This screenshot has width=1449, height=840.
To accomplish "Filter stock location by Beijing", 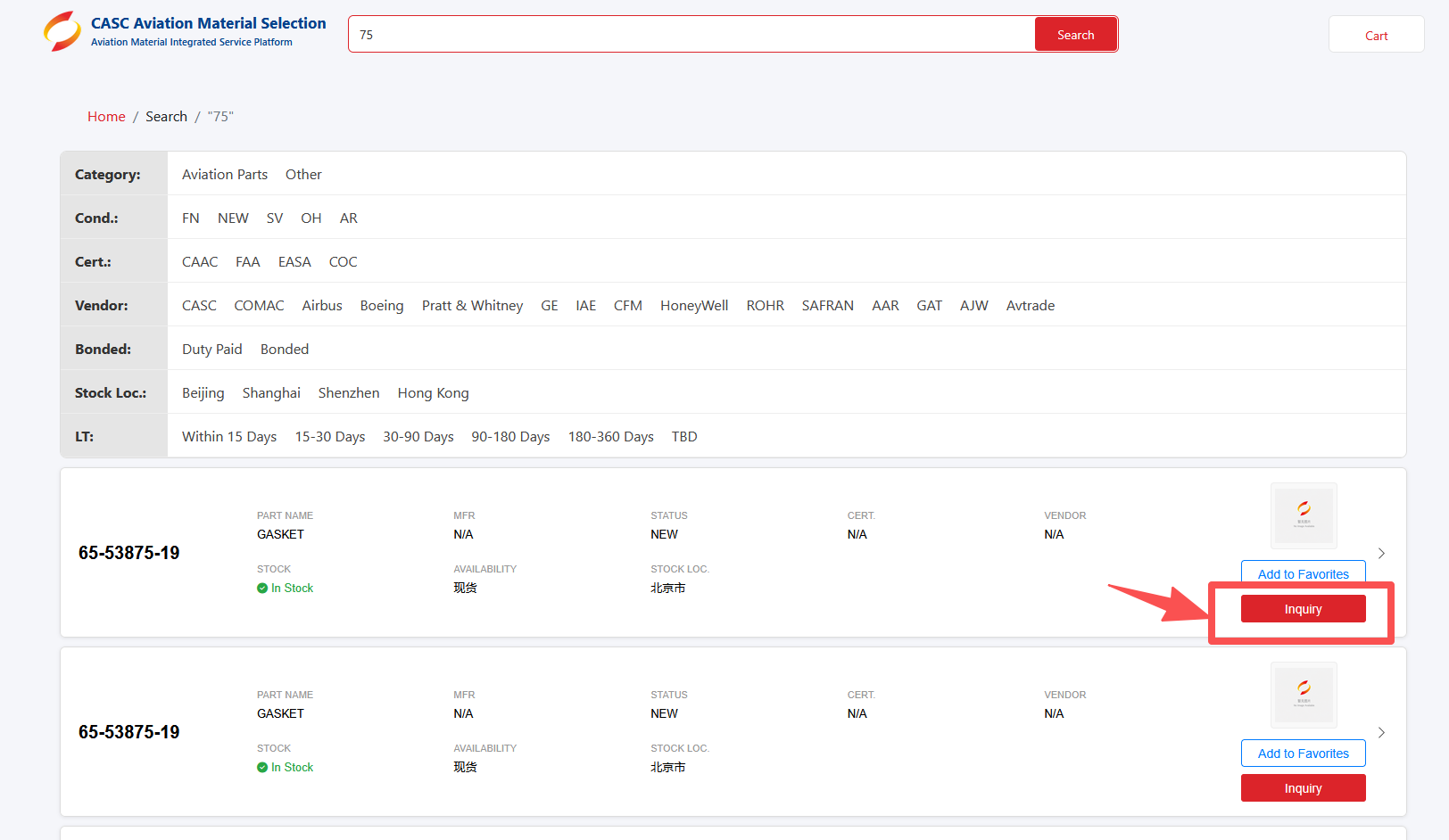I will (x=203, y=393).
